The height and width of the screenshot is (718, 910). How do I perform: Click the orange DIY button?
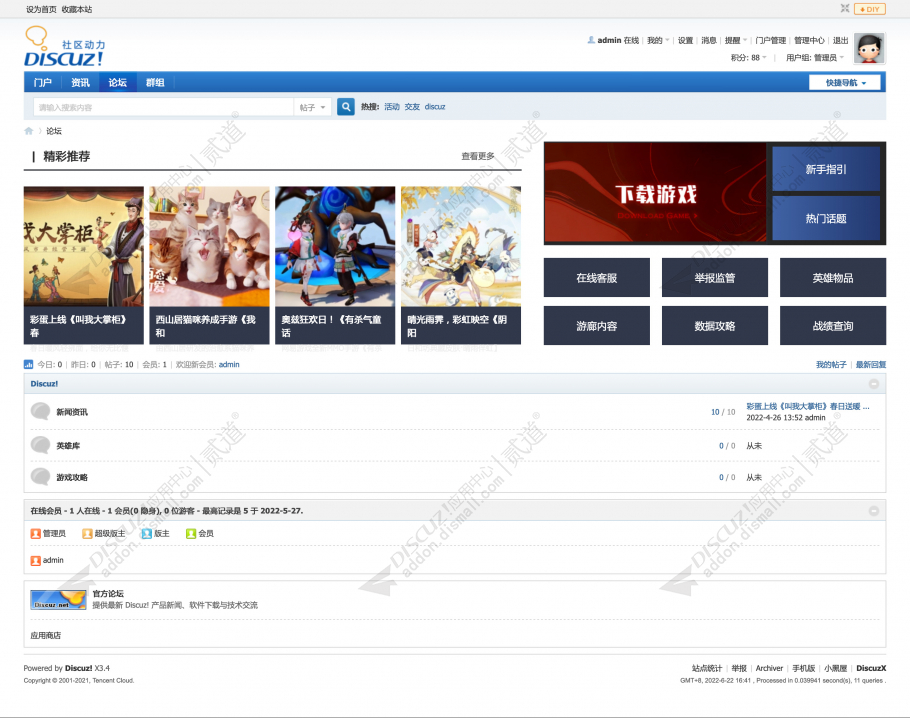tap(870, 9)
